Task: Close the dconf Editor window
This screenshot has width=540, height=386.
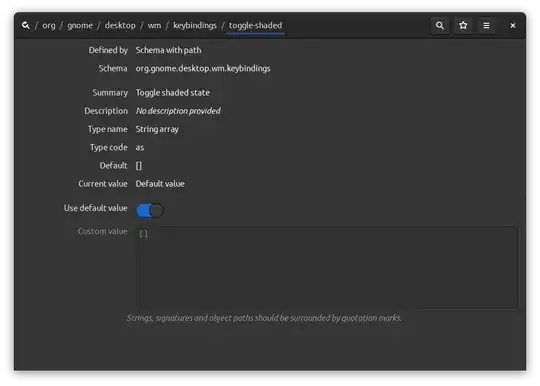Action: 512,25
